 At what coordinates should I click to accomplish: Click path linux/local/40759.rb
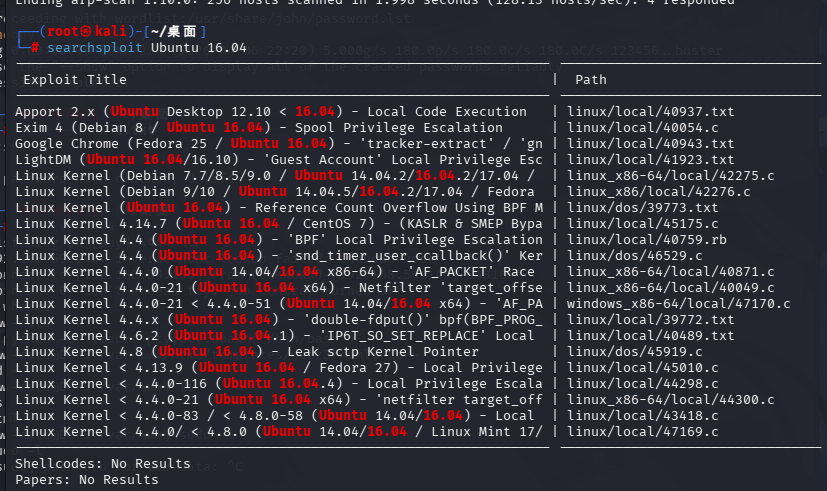pos(647,239)
